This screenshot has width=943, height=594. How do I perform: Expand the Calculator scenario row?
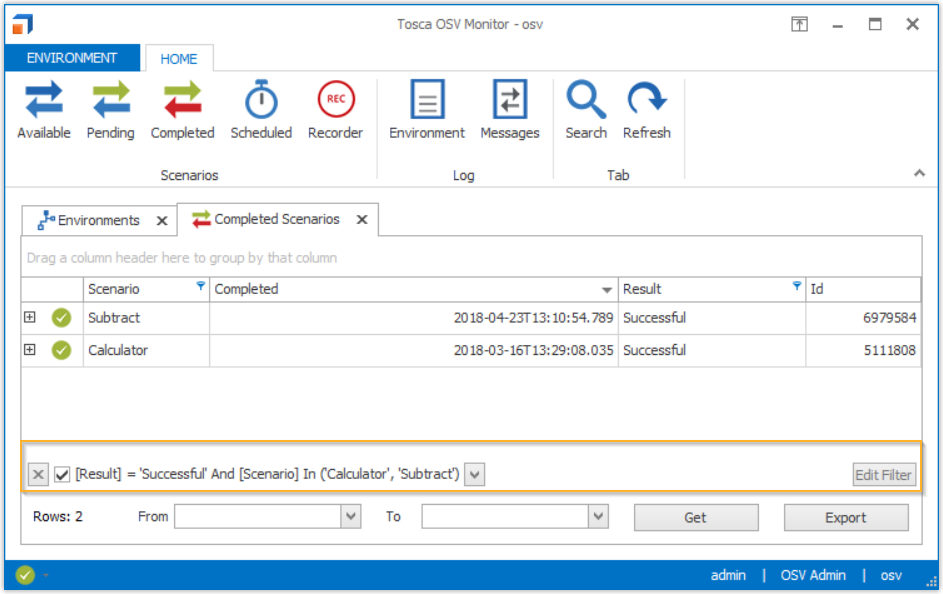29,350
